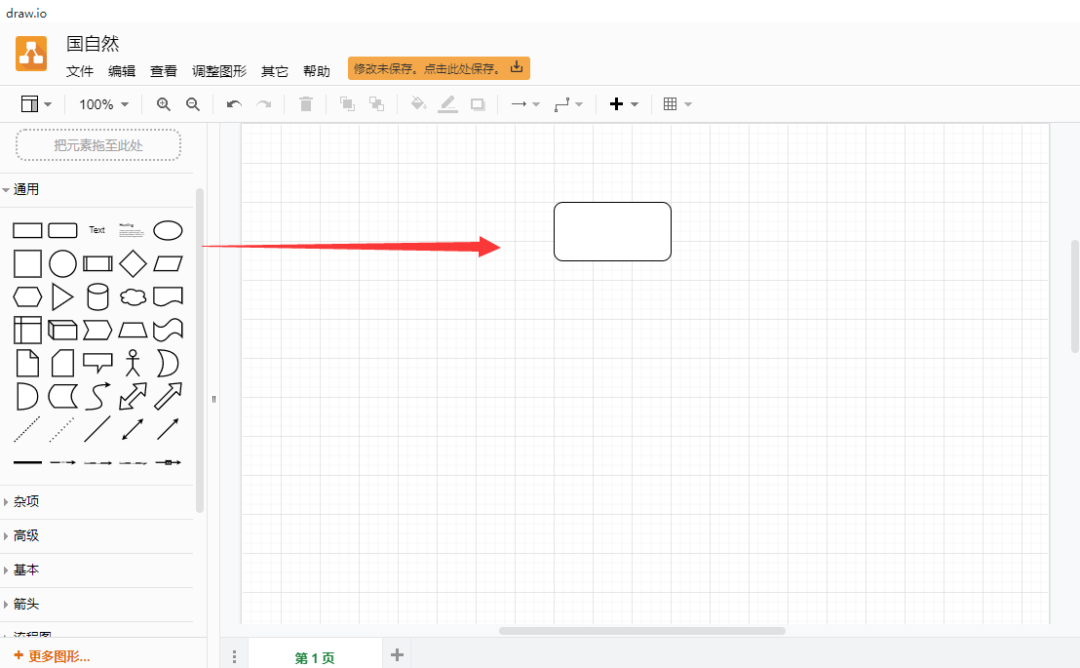Select the trapezoid shape in palette
The width and height of the screenshot is (1080, 668).
pyautogui.click(x=133, y=330)
